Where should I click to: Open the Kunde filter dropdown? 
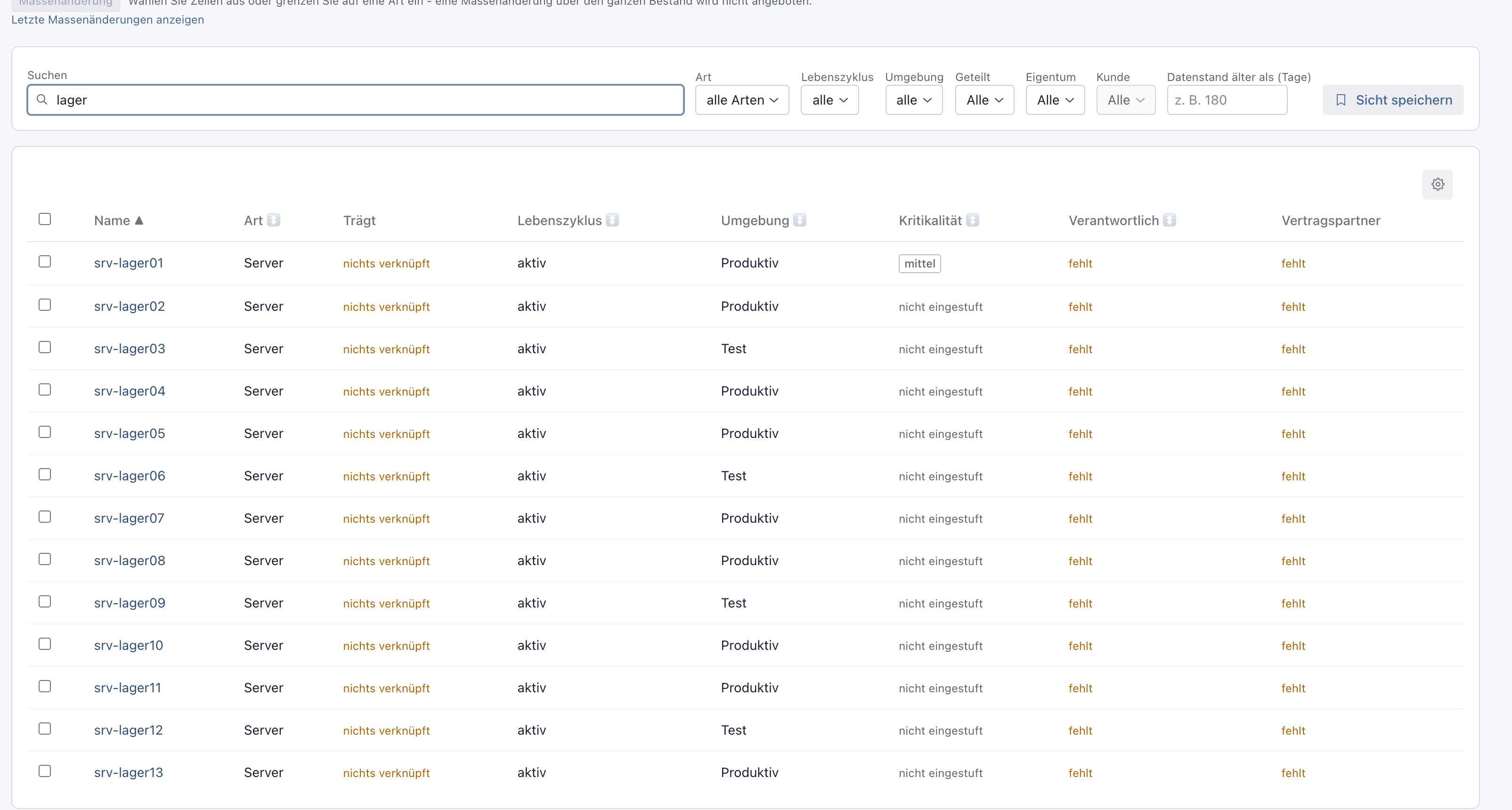pyautogui.click(x=1125, y=100)
